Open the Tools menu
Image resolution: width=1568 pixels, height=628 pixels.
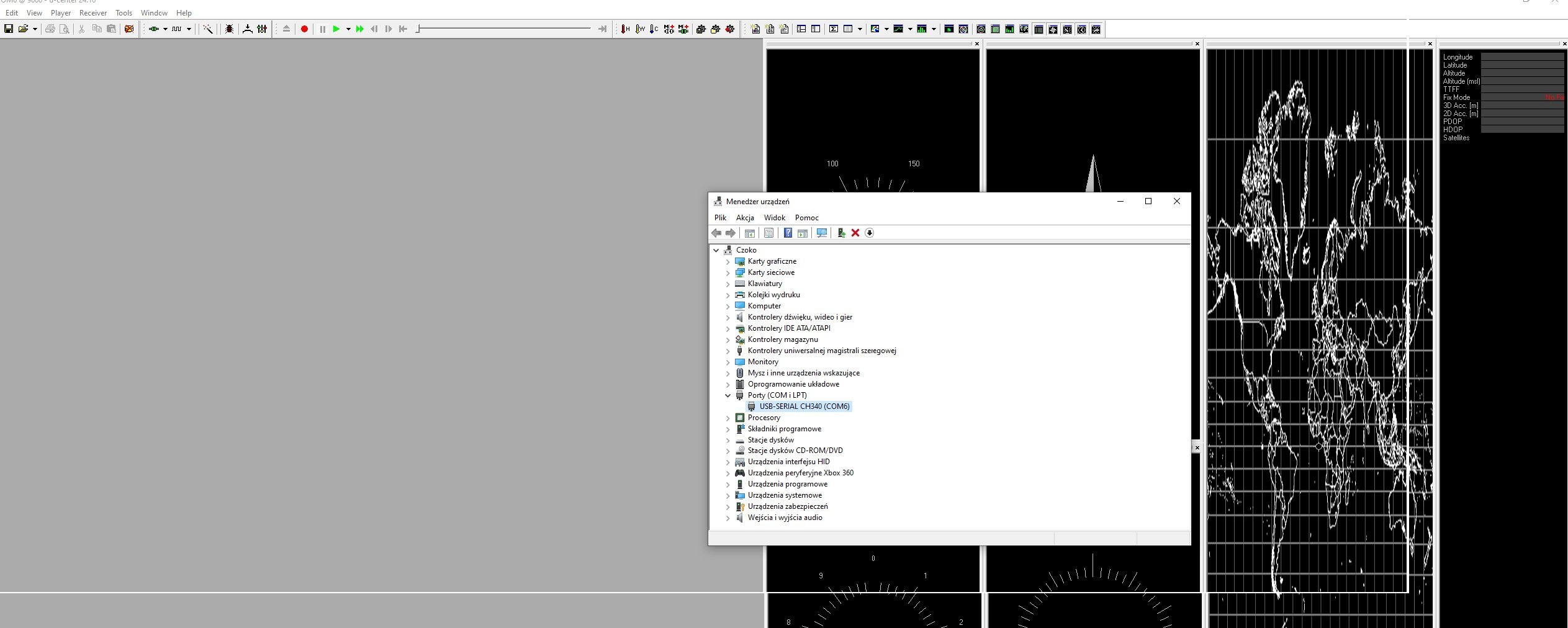(124, 12)
